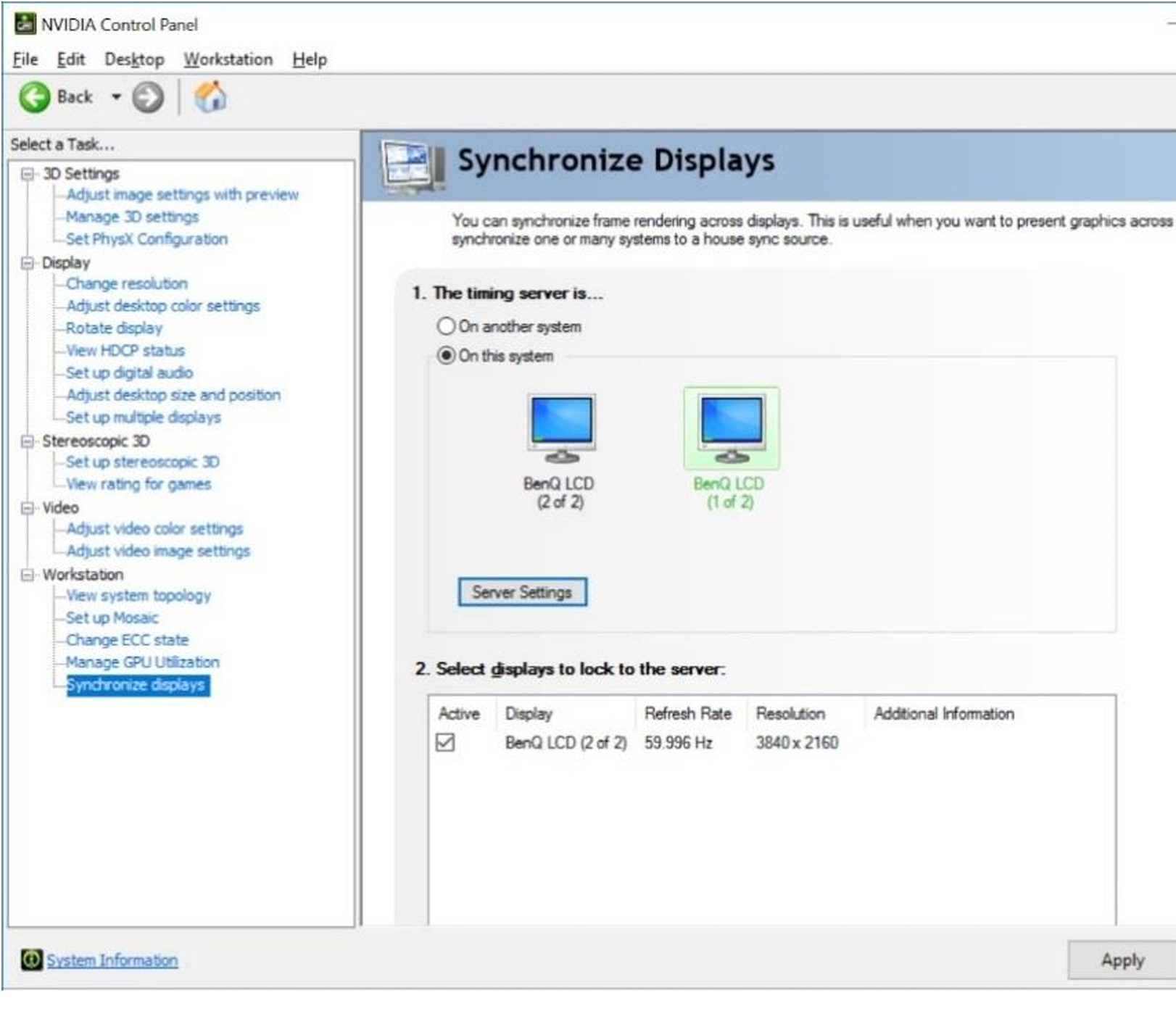
Task: Uncheck the Active checkbox for BenQ LCD
Action: (445, 742)
